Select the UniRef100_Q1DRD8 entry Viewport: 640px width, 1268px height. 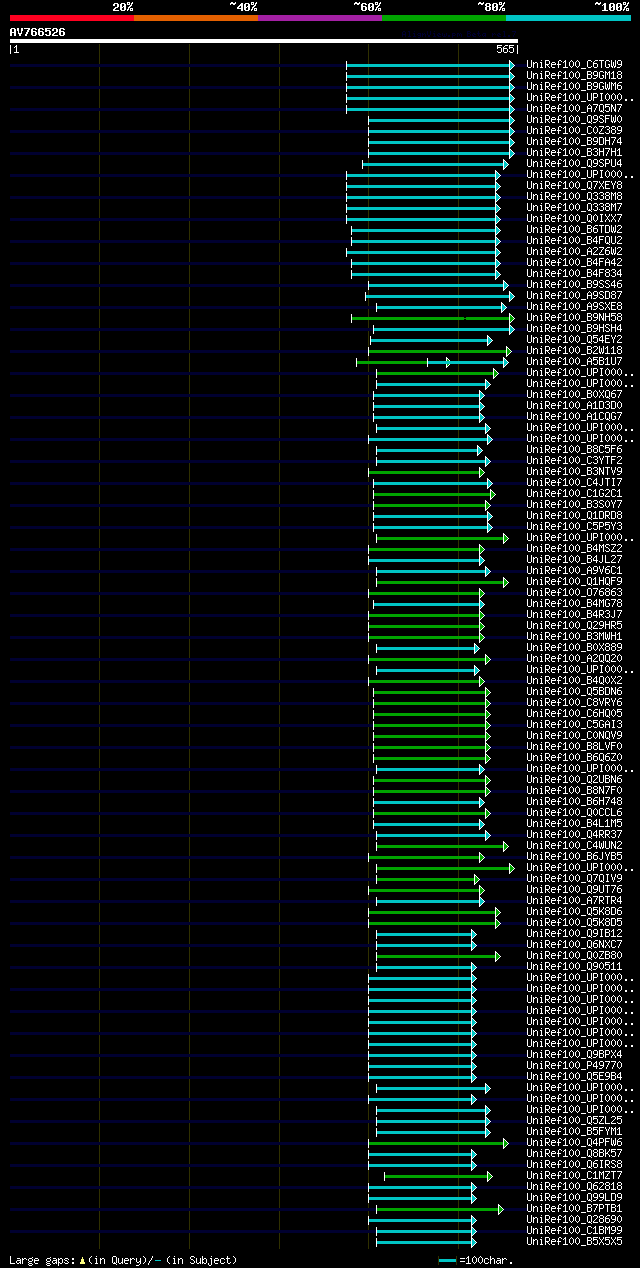click(574, 515)
